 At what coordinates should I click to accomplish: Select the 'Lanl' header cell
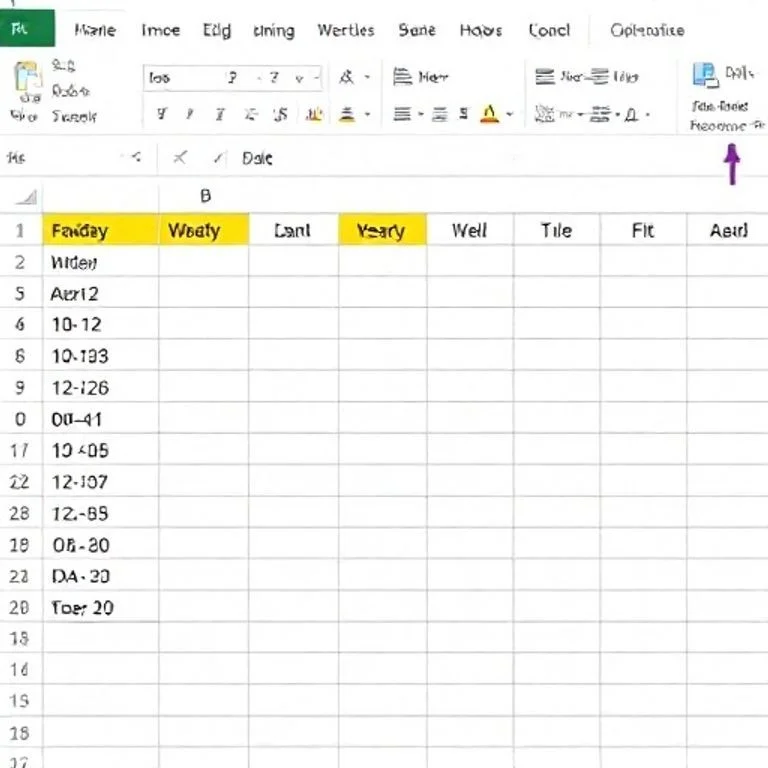point(293,230)
